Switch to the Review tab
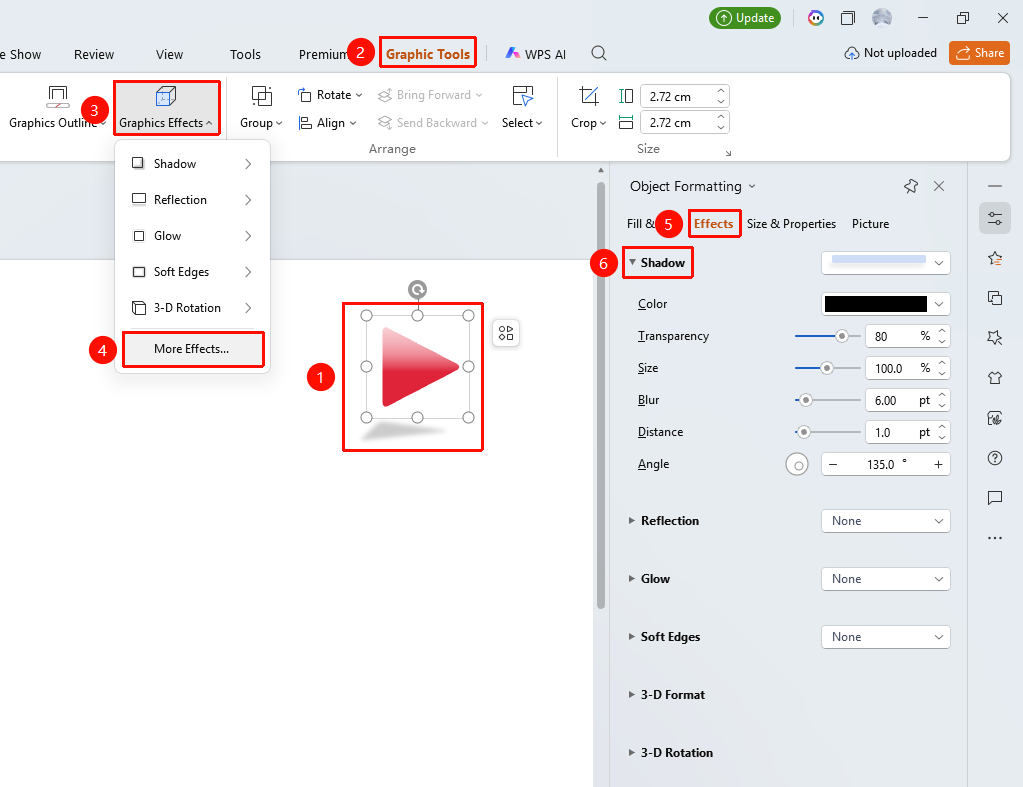 (94, 55)
